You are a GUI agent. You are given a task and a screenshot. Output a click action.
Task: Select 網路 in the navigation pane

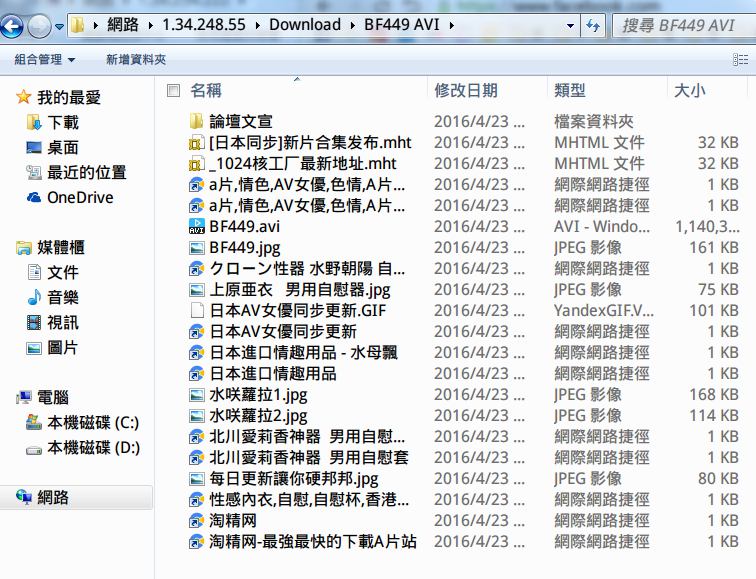point(53,498)
